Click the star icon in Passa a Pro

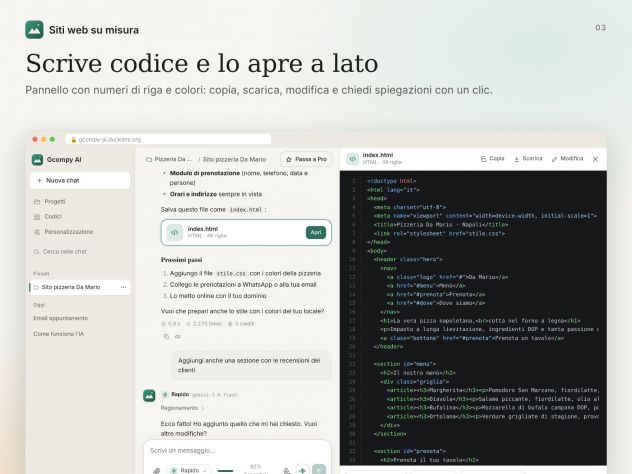click(289, 160)
